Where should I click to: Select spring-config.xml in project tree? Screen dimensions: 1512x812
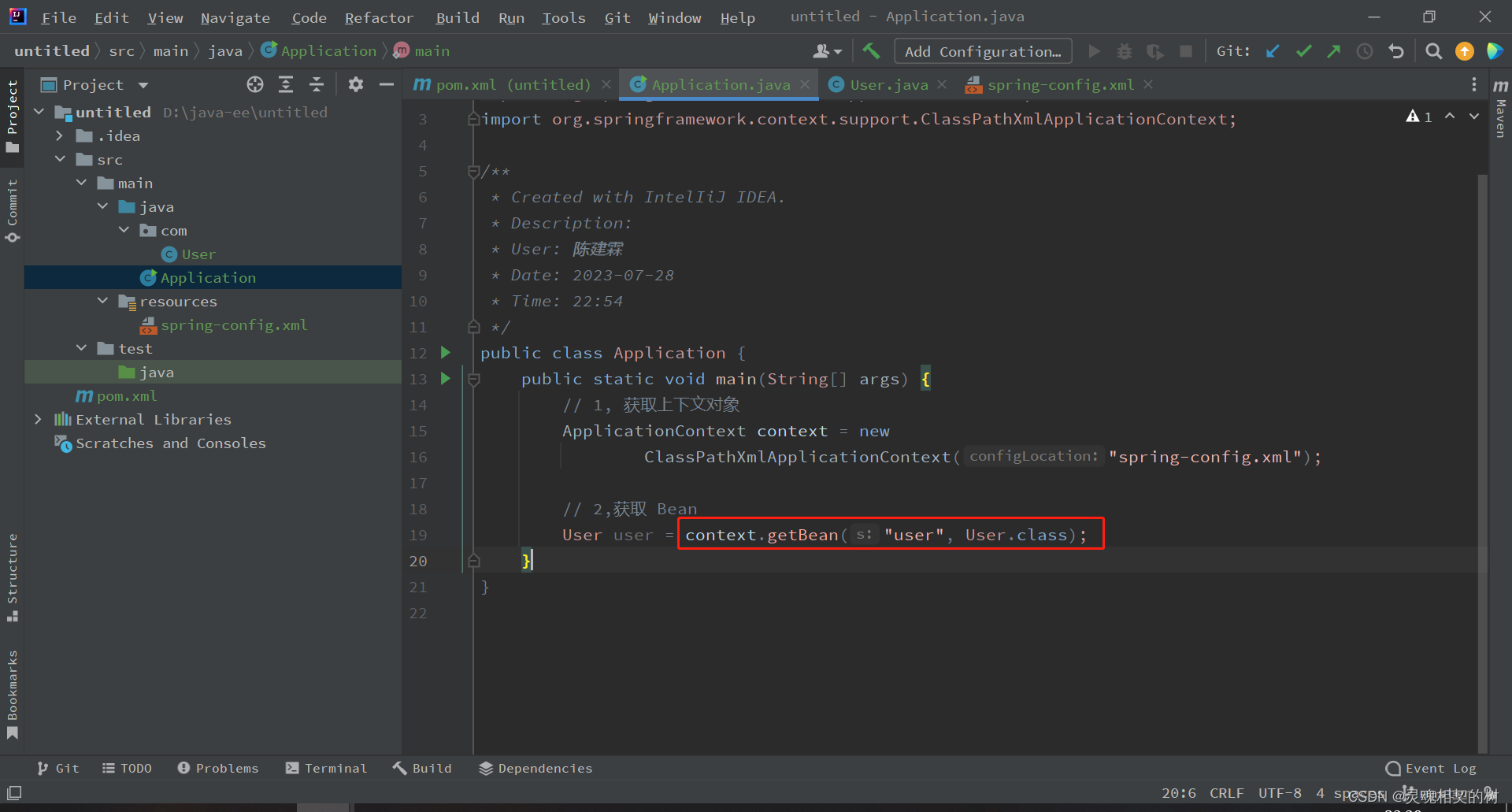(234, 324)
